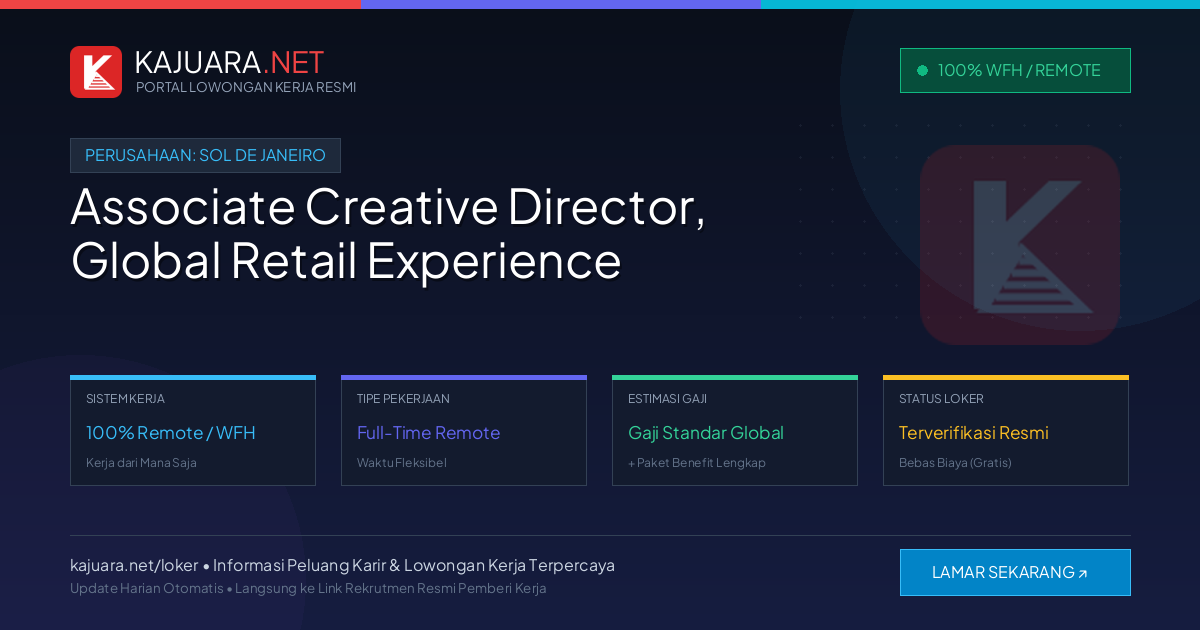Click the Update Harian Otomatis footer line

(308, 588)
